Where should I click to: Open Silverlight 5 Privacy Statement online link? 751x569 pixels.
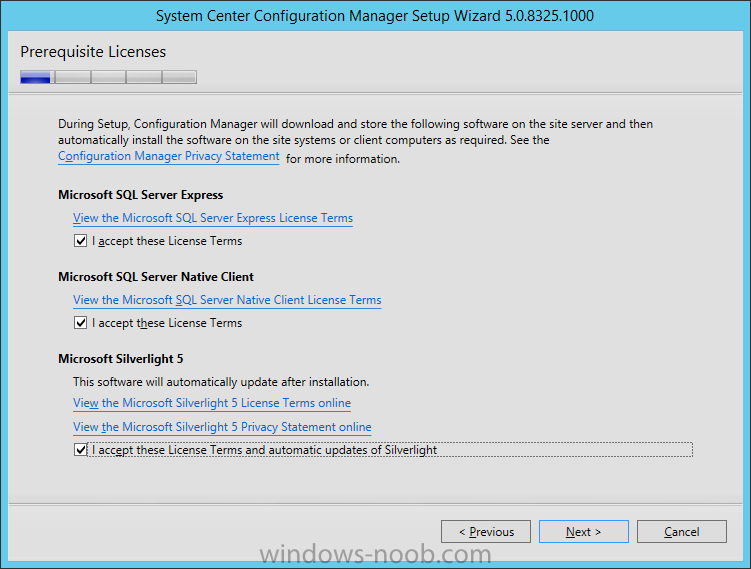click(222, 427)
